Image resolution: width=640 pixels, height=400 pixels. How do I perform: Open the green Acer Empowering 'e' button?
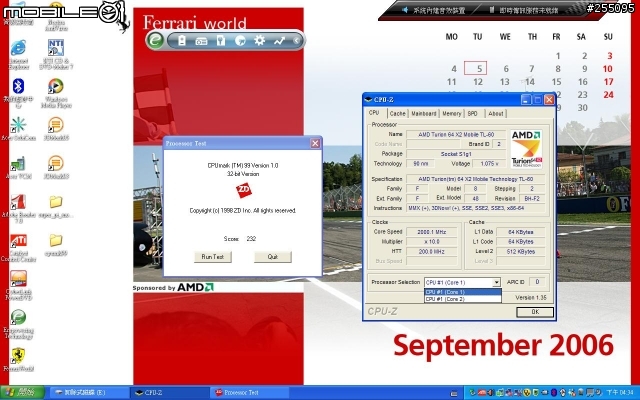pyautogui.click(x=155, y=40)
